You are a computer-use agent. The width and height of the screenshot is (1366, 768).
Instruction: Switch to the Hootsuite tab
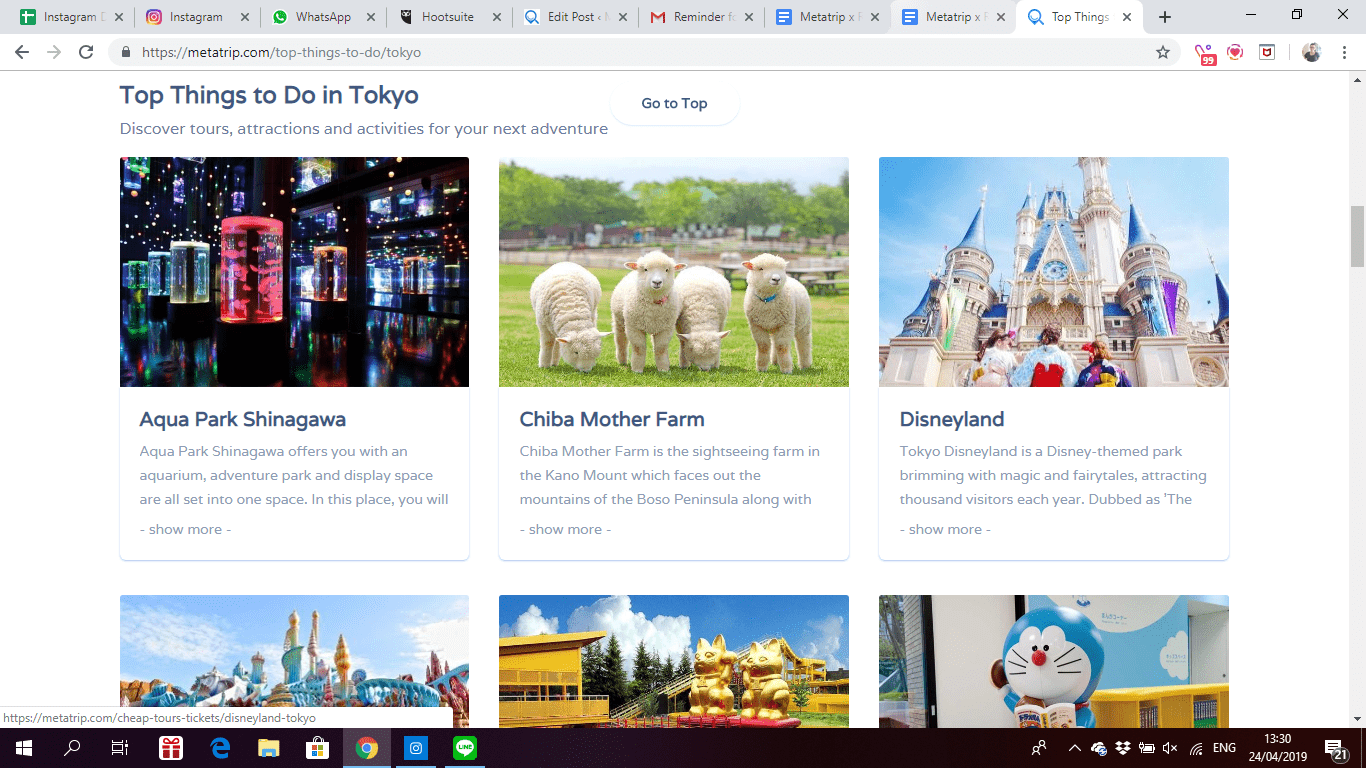click(448, 17)
